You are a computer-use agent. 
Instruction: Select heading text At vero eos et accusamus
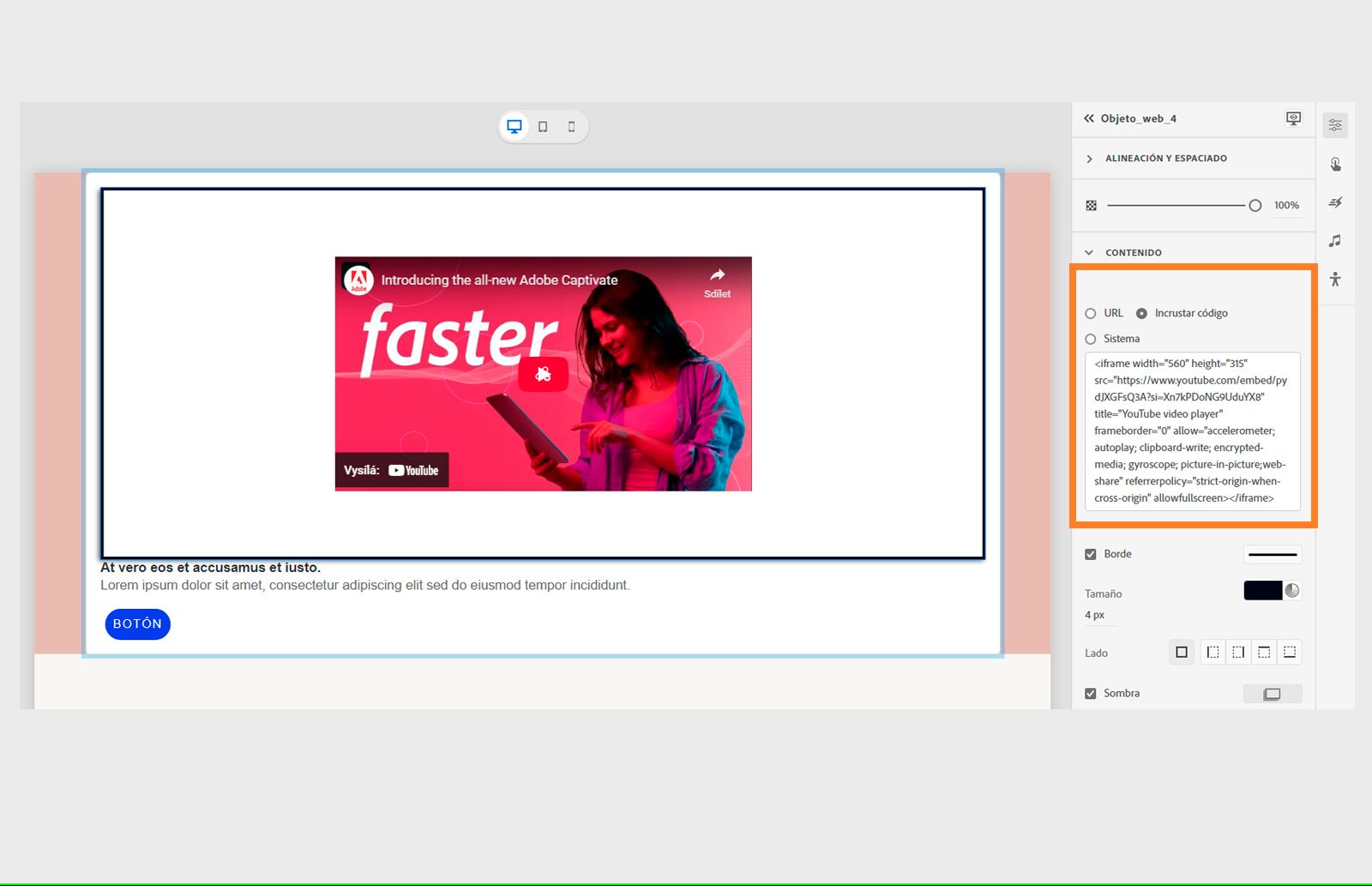point(210,567)
